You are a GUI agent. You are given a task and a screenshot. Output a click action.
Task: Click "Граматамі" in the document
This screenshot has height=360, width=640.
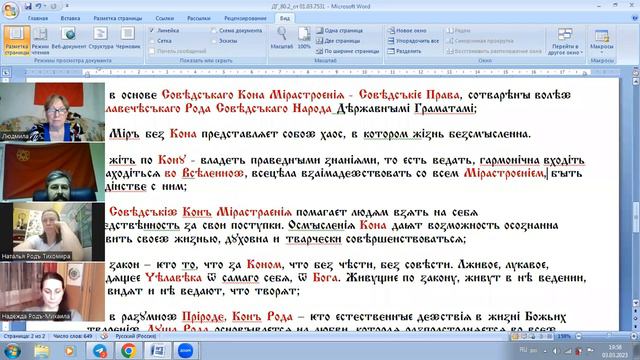click(x=444, y=109)
